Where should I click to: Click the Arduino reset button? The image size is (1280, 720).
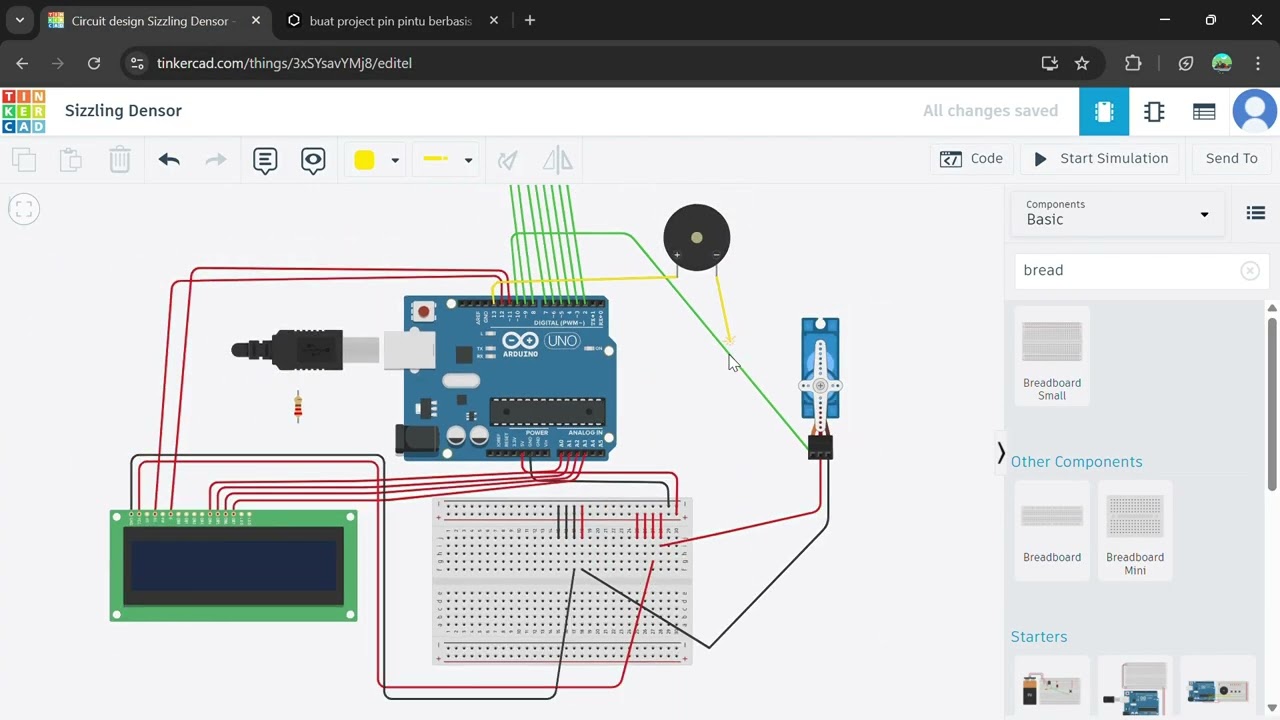pyautogui.click(x=424, y=312)
